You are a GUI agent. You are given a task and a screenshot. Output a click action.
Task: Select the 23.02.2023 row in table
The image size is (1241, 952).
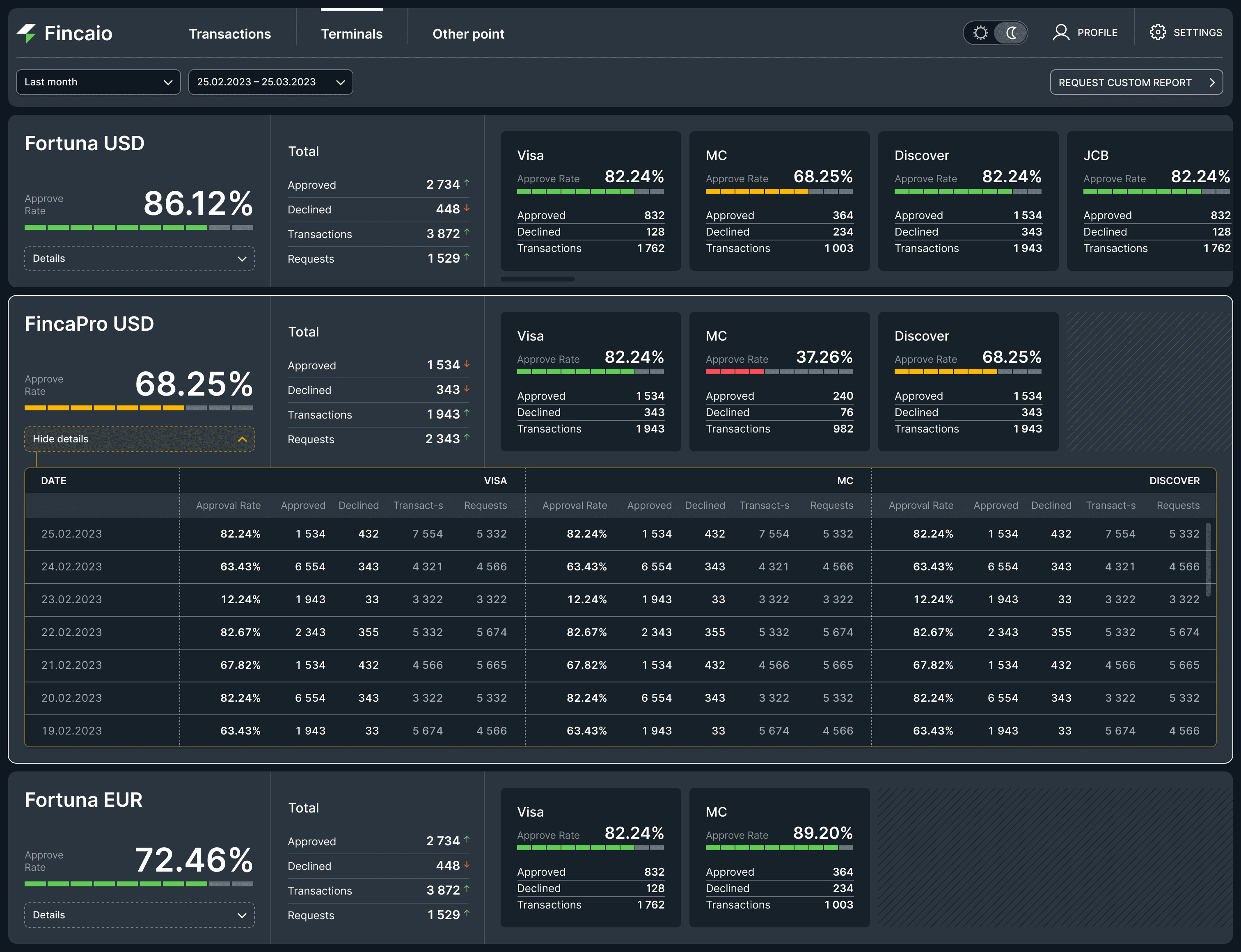click(72, 600)
